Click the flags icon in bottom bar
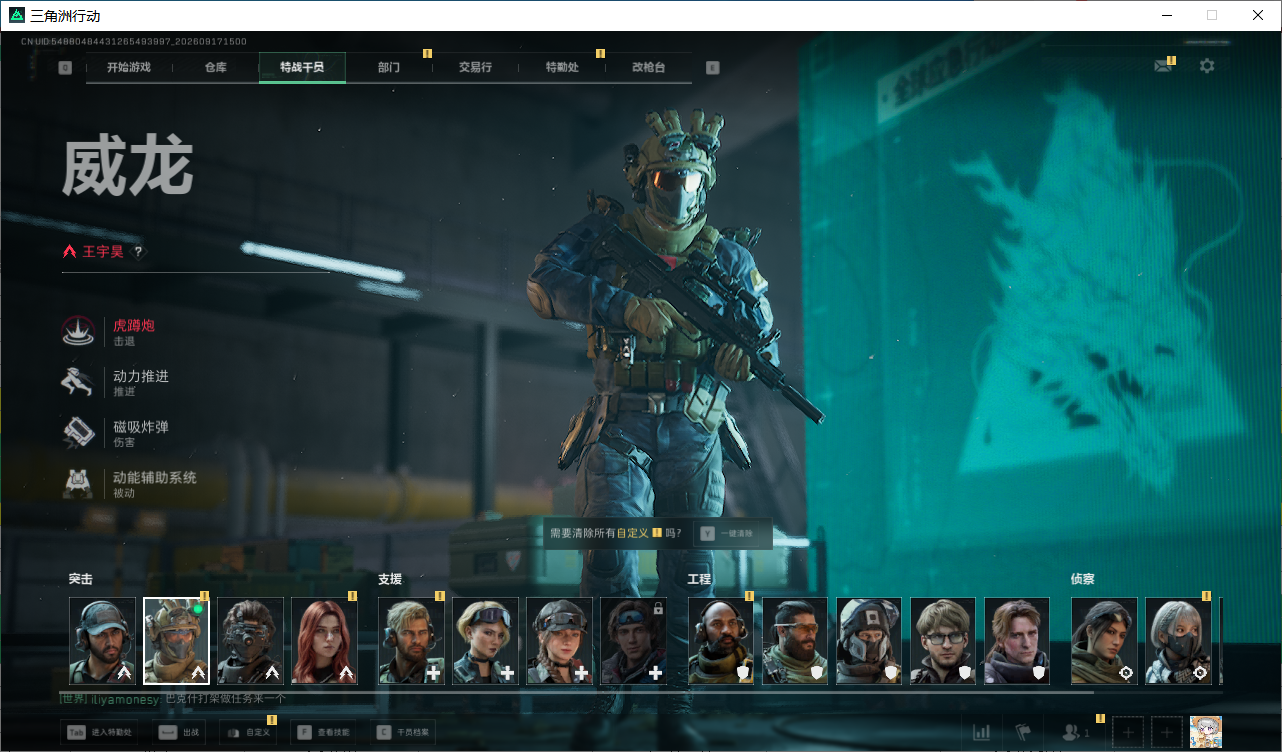Image resolution: width=1282 pixels, height=752 pixels. pos(1023,733)
